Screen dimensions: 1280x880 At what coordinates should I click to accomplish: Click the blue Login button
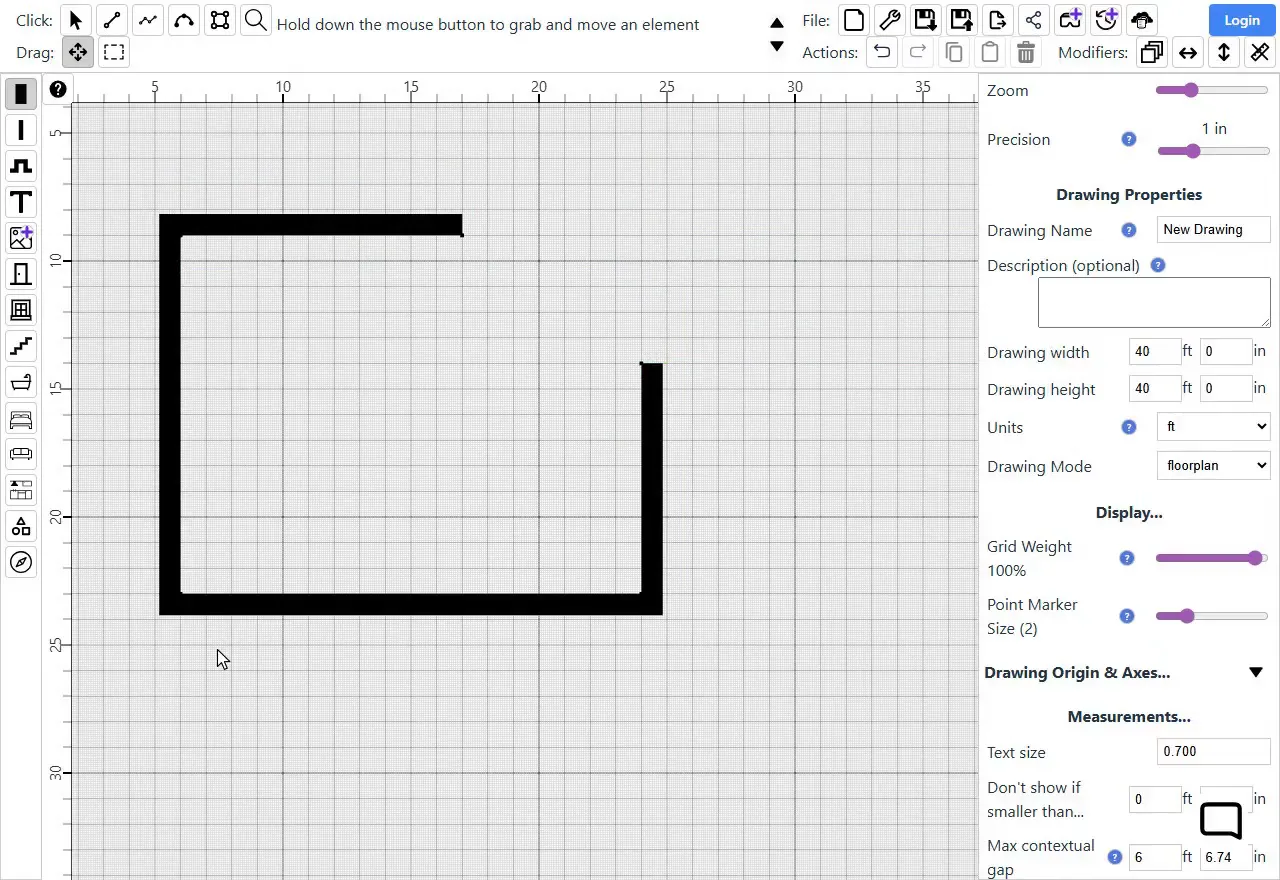point(1242,20)
